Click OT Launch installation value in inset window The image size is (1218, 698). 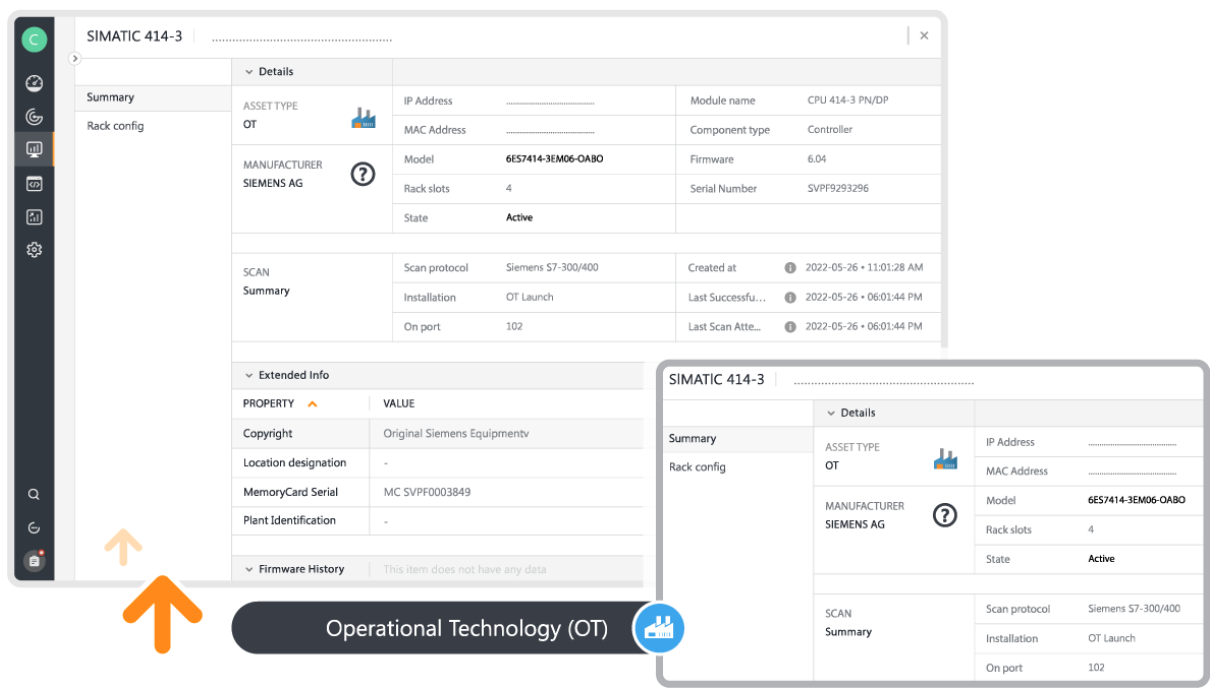tap(1112, 639)
